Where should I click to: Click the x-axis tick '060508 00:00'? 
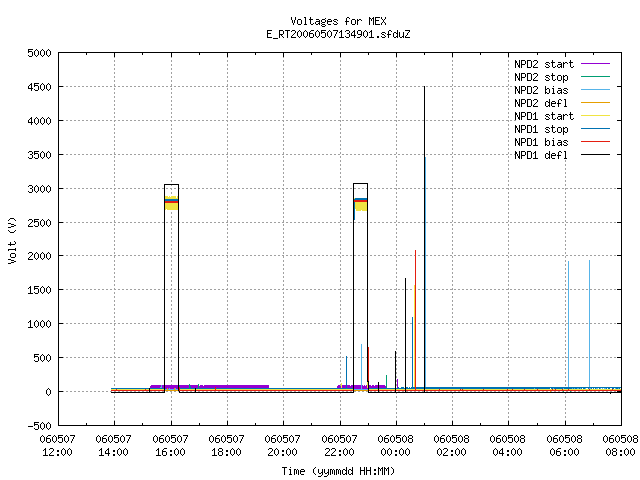pos(395,446)
